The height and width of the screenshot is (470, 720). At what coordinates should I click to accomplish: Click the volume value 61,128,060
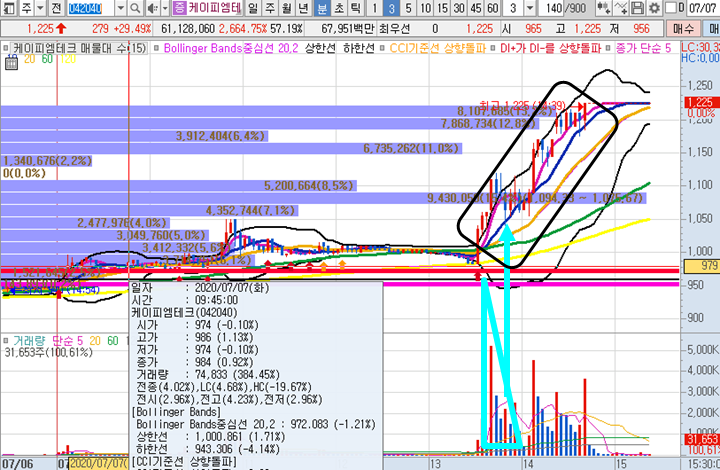coord(188,29)
